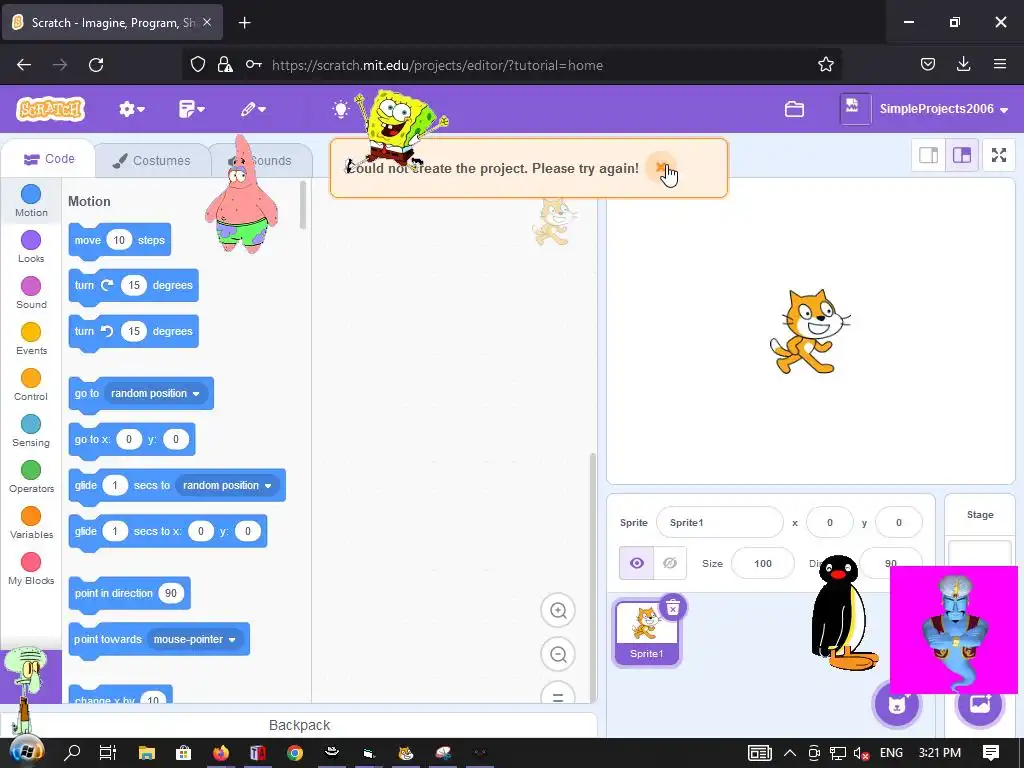
Task: Open Chrome from the taskbar
Action: click(x=295, y=753)
